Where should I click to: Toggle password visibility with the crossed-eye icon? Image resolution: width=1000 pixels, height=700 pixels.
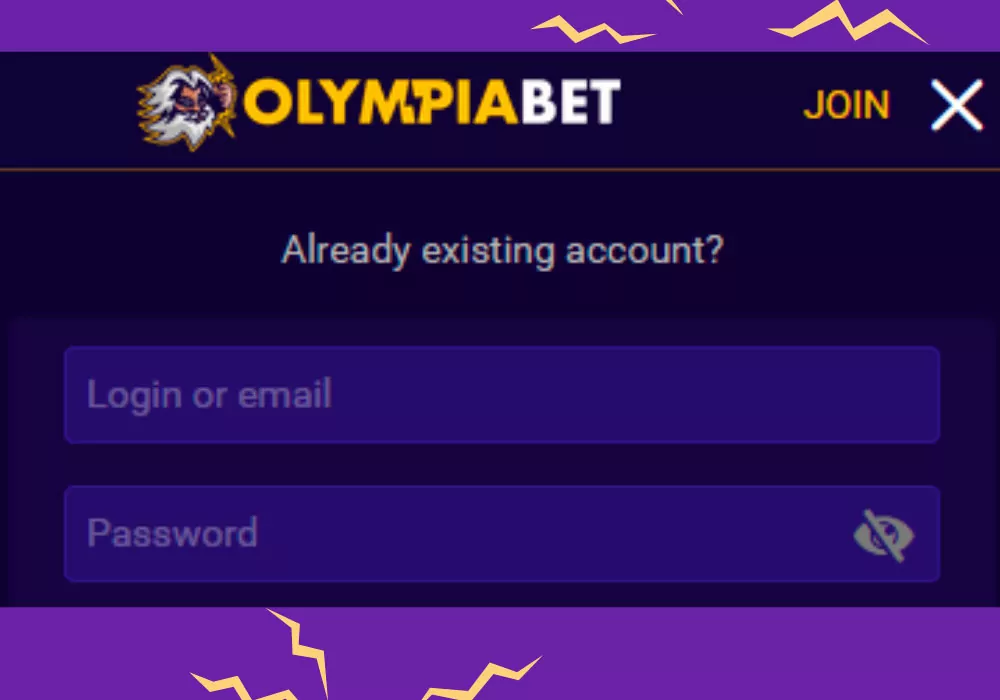[883, 535]
